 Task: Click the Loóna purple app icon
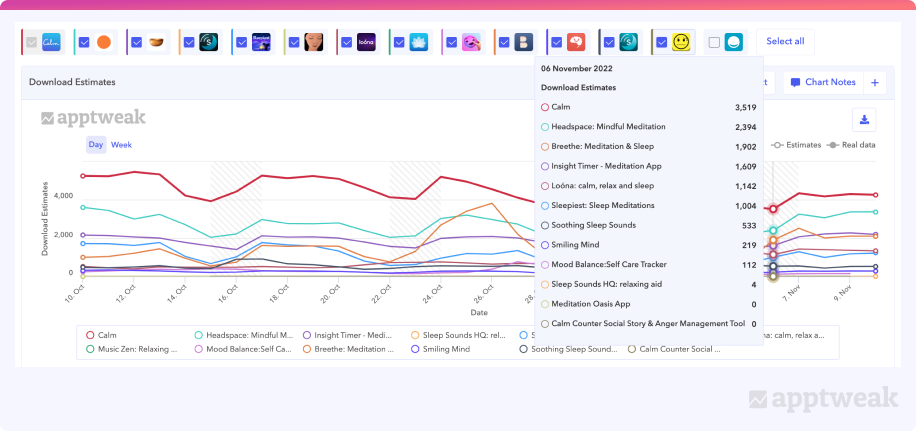click(x=366, y=42)
